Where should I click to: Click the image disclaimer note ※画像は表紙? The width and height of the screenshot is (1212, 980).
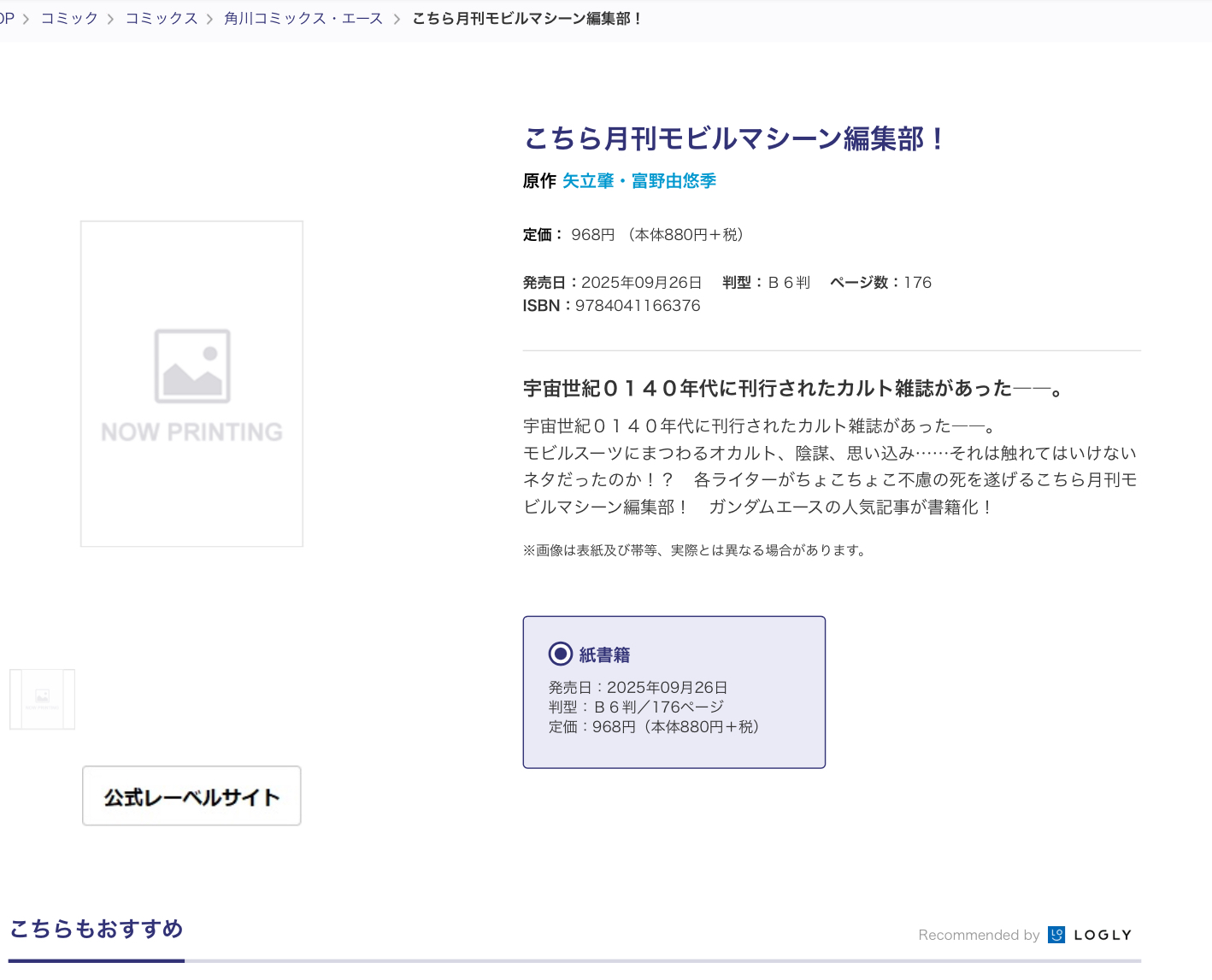pos(697,550)
